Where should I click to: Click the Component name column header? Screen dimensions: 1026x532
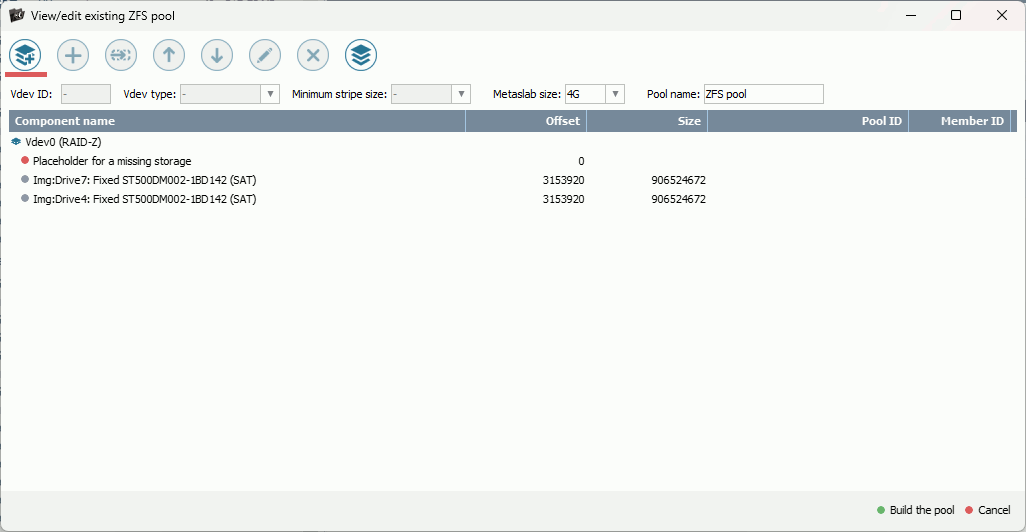point(237,121)
